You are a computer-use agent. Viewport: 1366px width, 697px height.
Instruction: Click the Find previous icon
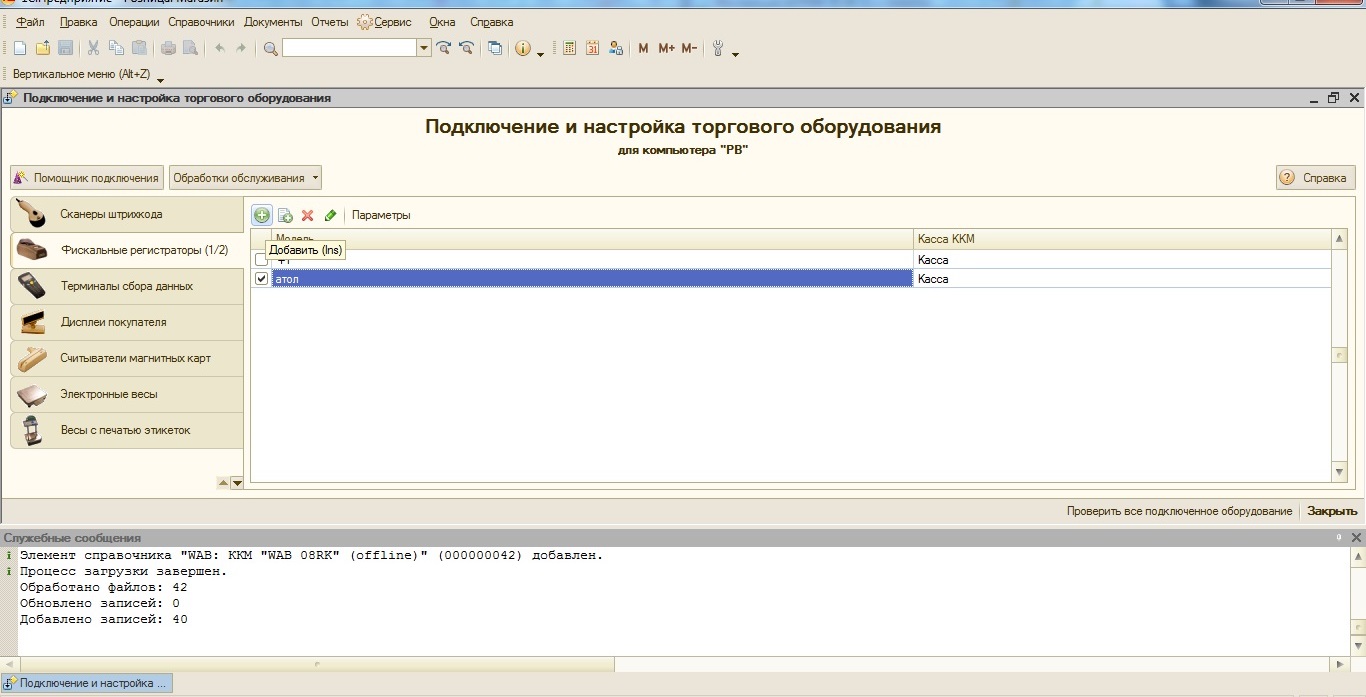coord(466,48)
